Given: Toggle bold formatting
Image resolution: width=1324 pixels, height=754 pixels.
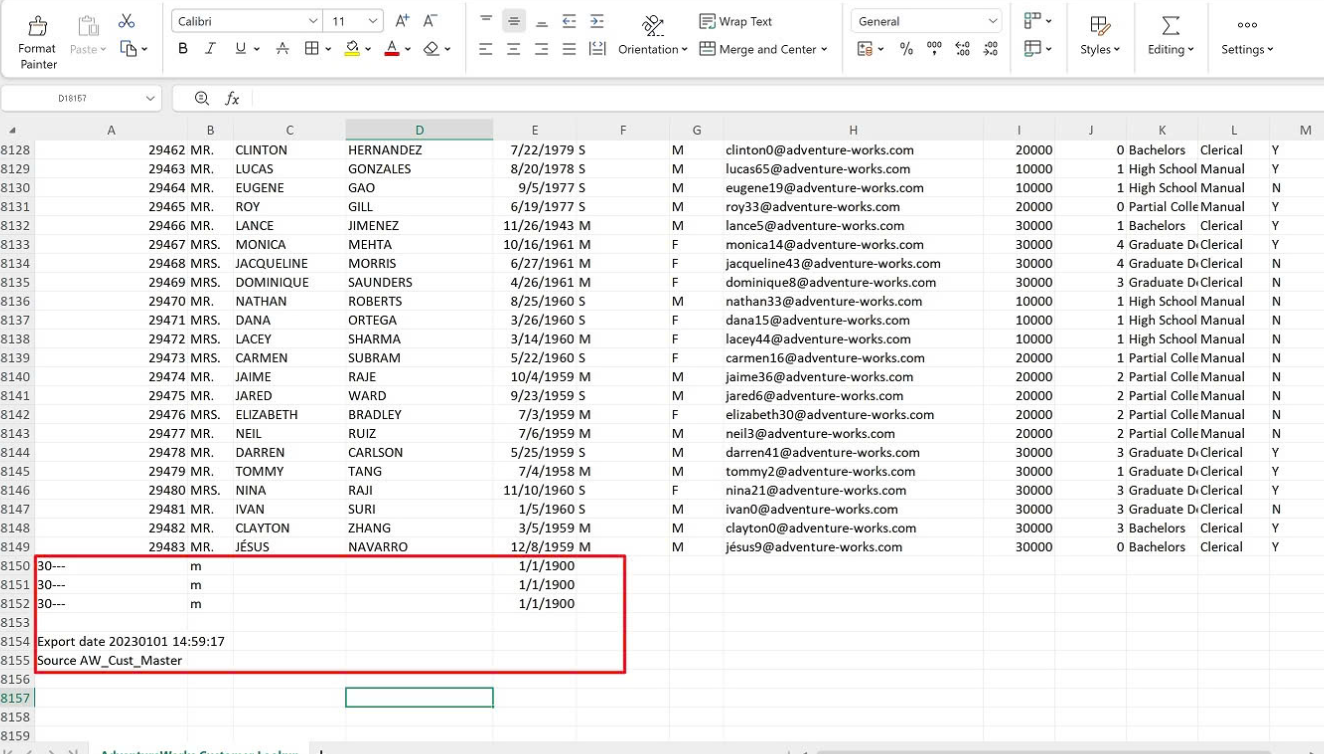Looking at the screenshot, I should pos(182,49).
